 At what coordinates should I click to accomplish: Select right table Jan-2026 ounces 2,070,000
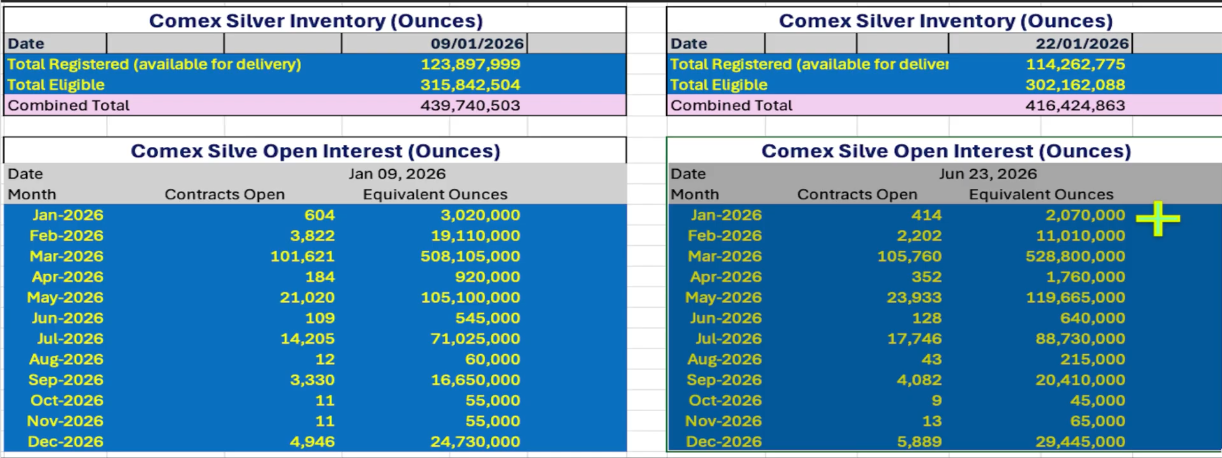click(x=1082, y=215)
